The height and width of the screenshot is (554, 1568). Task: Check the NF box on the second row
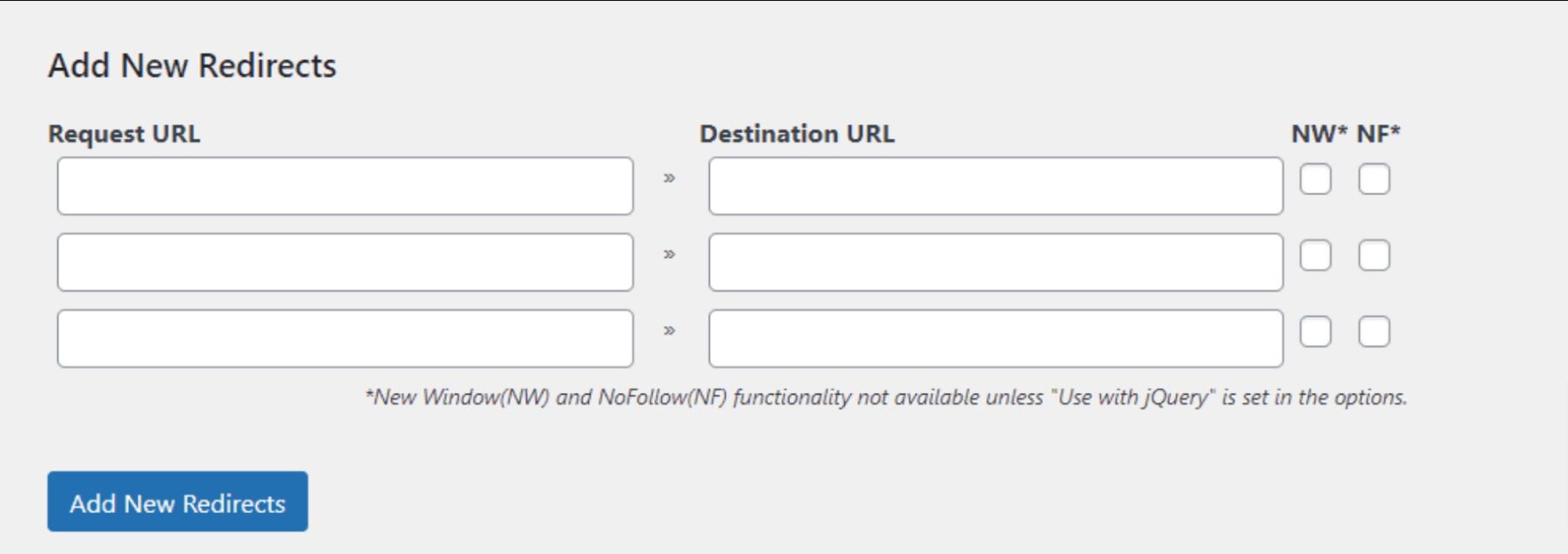(1375, 256)
